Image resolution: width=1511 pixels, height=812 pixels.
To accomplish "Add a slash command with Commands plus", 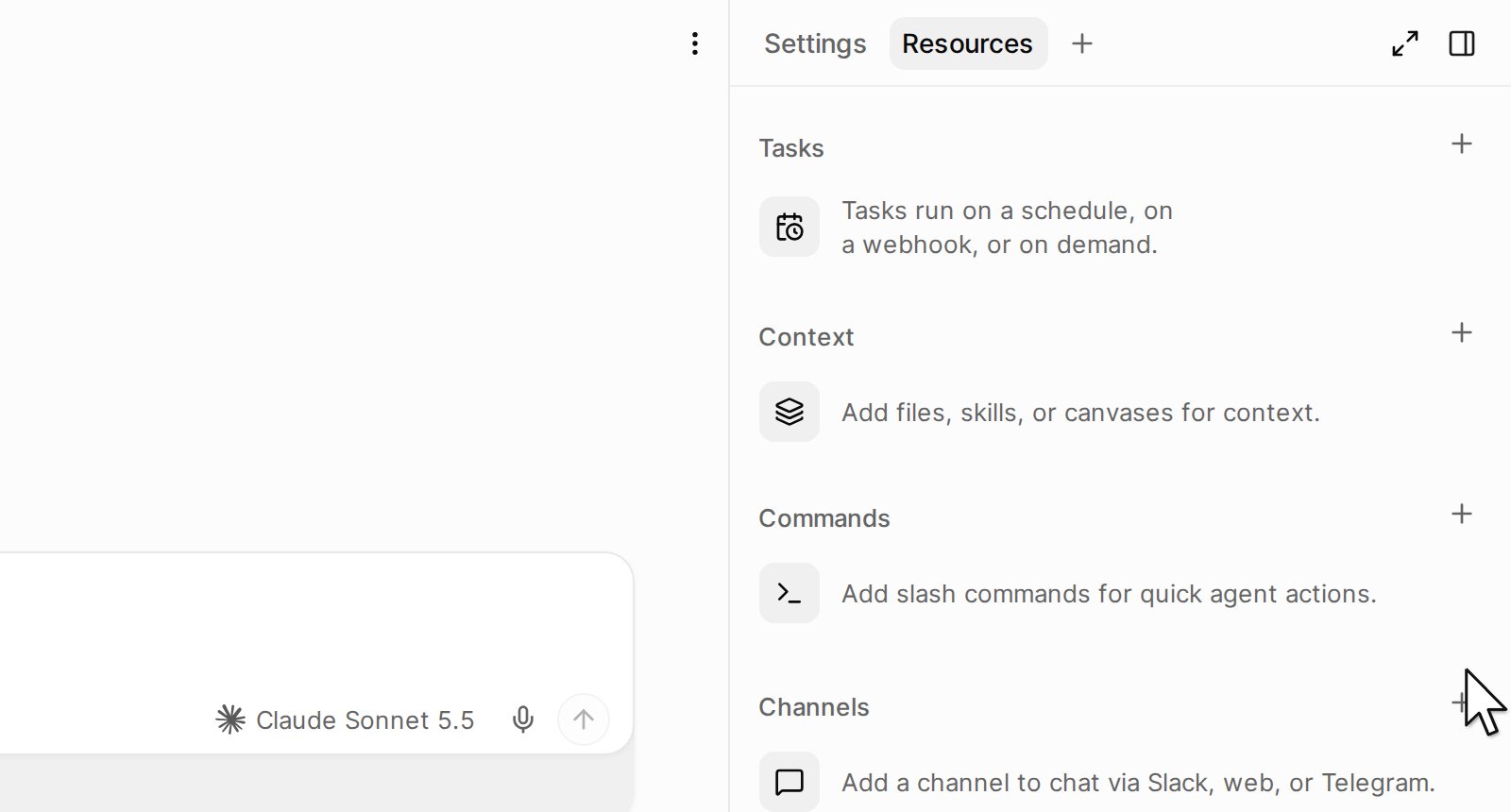I will click(1462, 515).
